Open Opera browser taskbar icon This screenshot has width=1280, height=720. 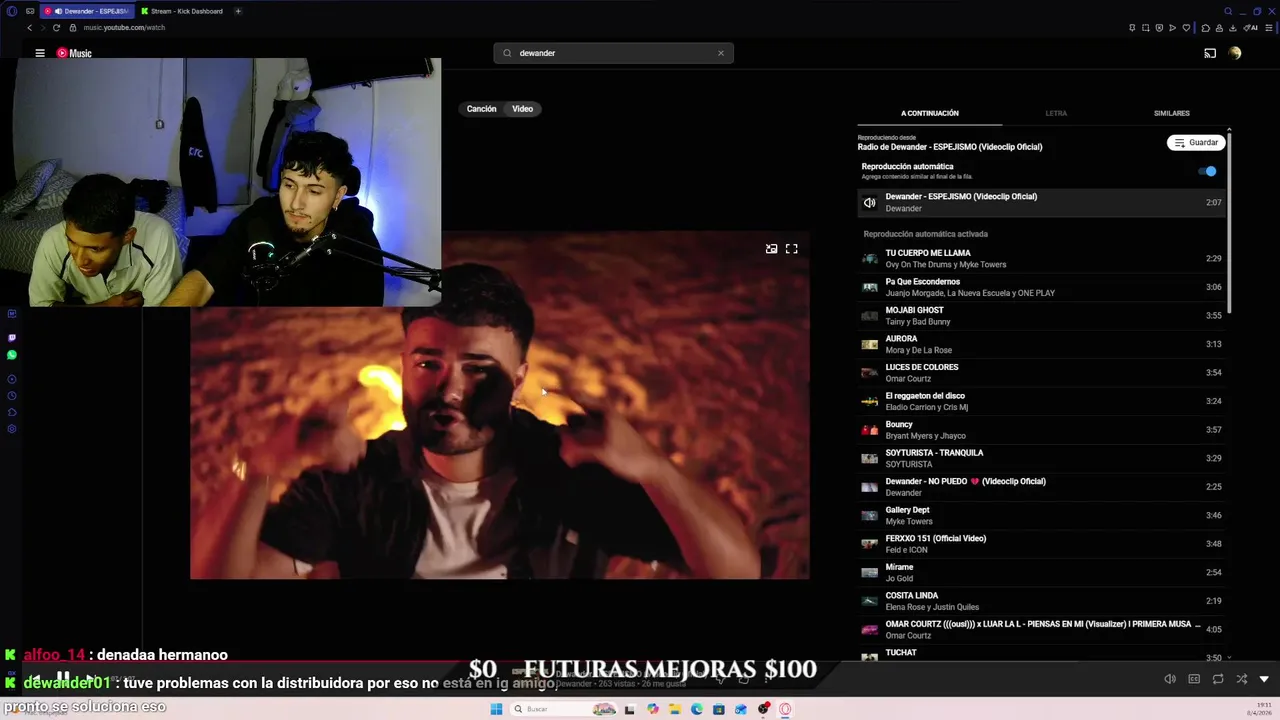click(785, 709)
